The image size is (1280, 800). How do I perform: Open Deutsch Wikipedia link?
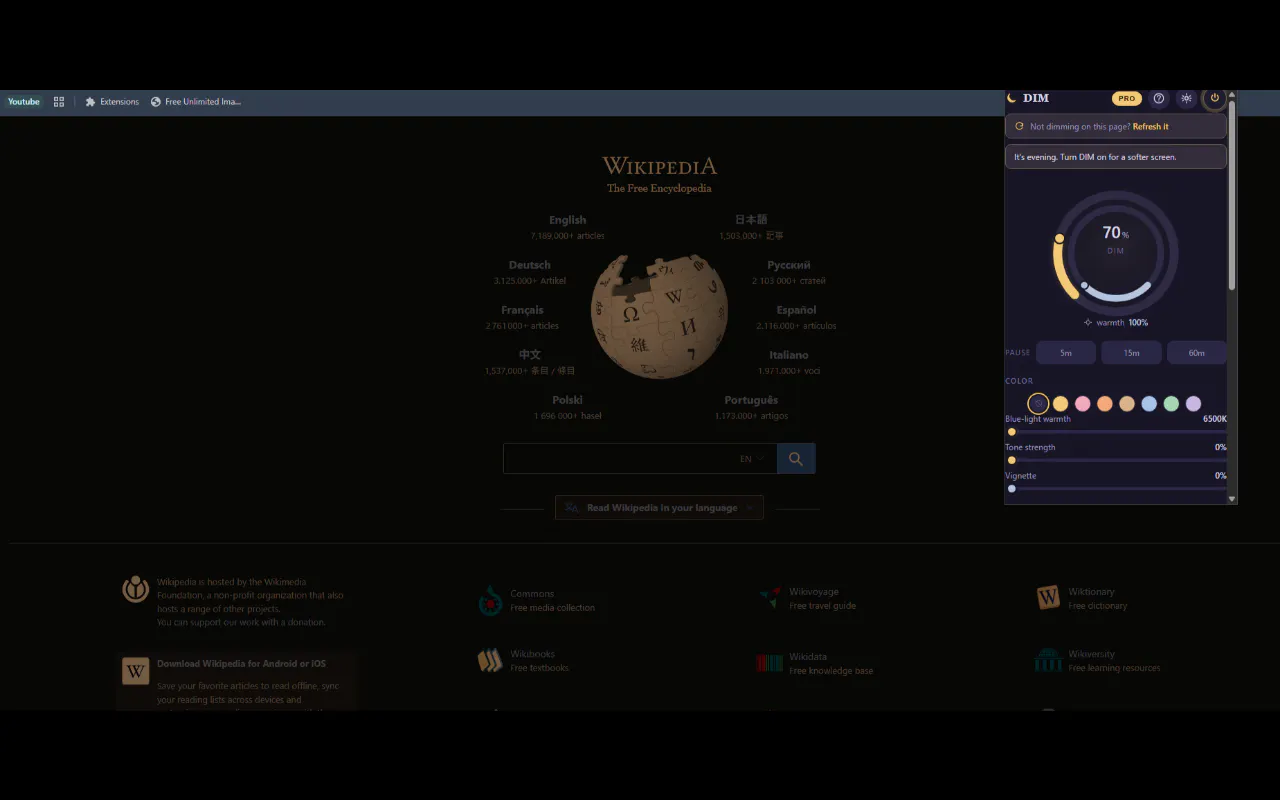pos(529,265)
